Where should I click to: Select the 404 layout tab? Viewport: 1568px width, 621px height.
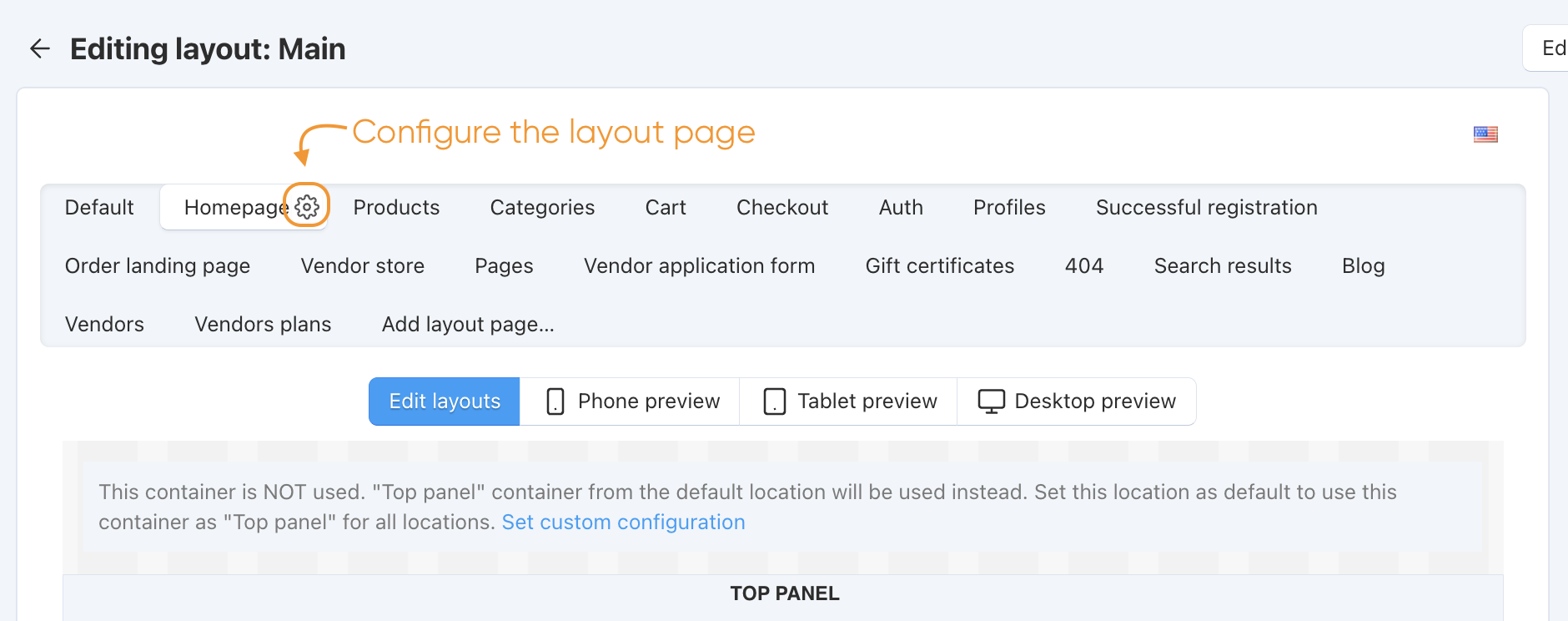point(1084,265)
